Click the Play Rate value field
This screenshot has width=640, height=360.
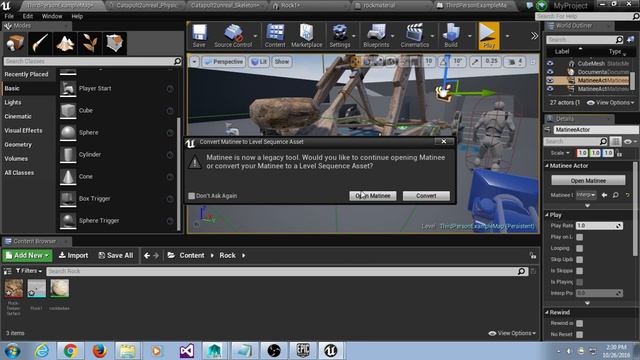599,226
